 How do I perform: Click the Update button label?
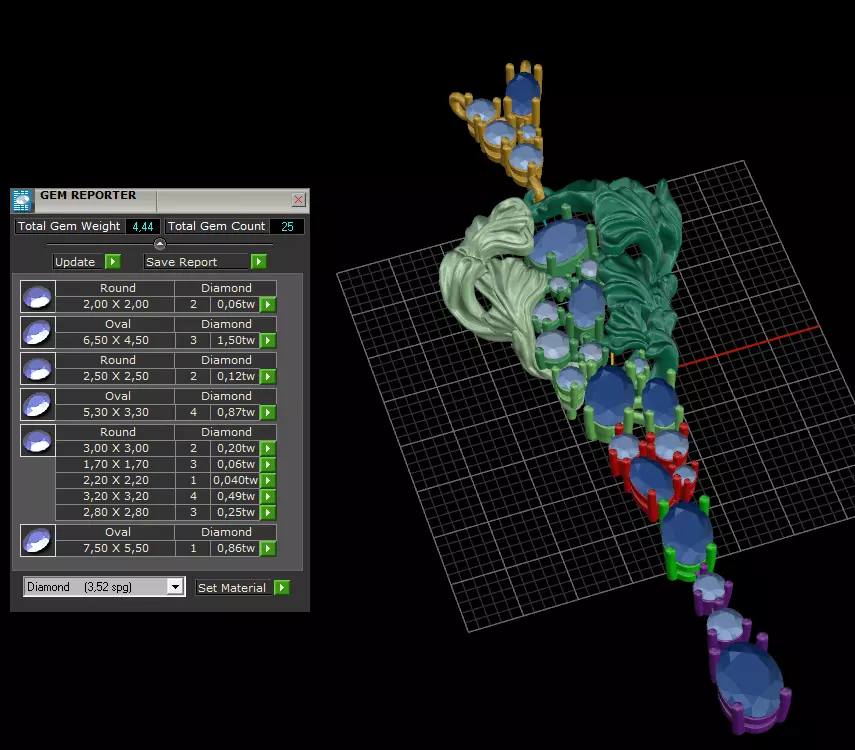pos(75,262)
